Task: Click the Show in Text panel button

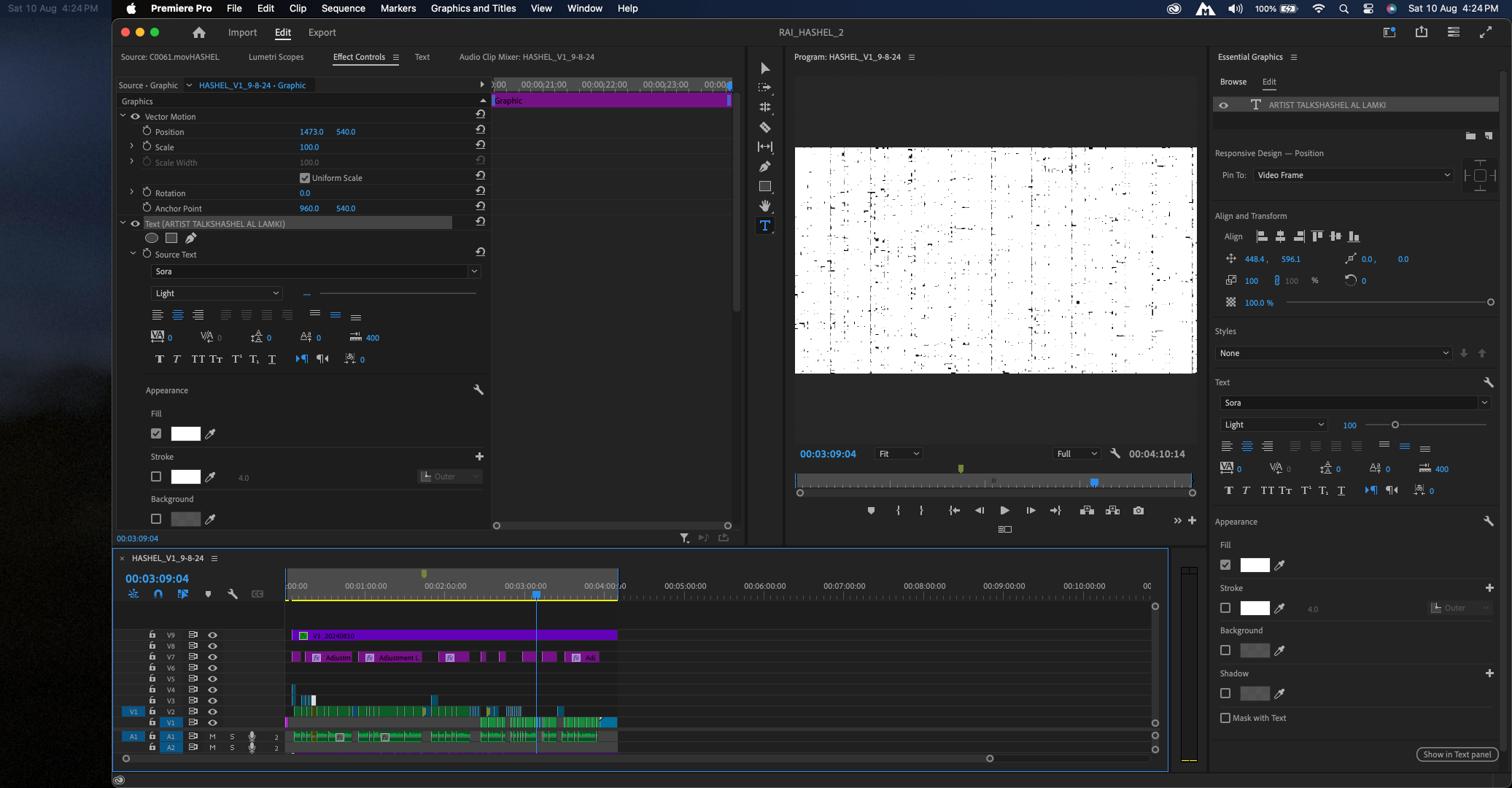Action: (x=1456, y=754)
